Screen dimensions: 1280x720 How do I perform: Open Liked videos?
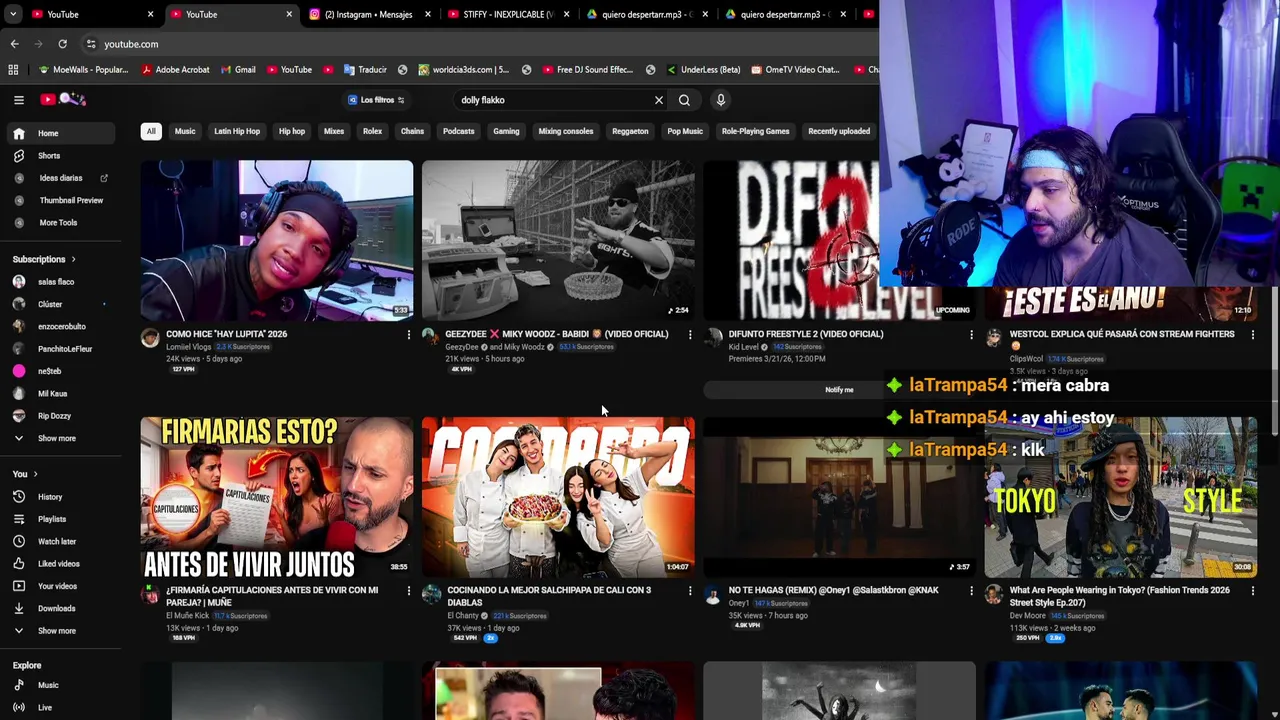[60, 564]
